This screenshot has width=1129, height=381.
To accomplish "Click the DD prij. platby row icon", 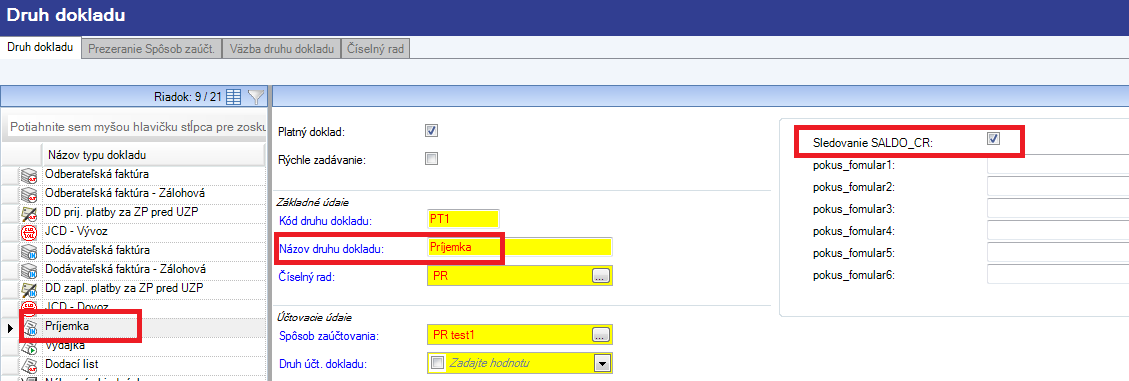I will click(29, 212).
